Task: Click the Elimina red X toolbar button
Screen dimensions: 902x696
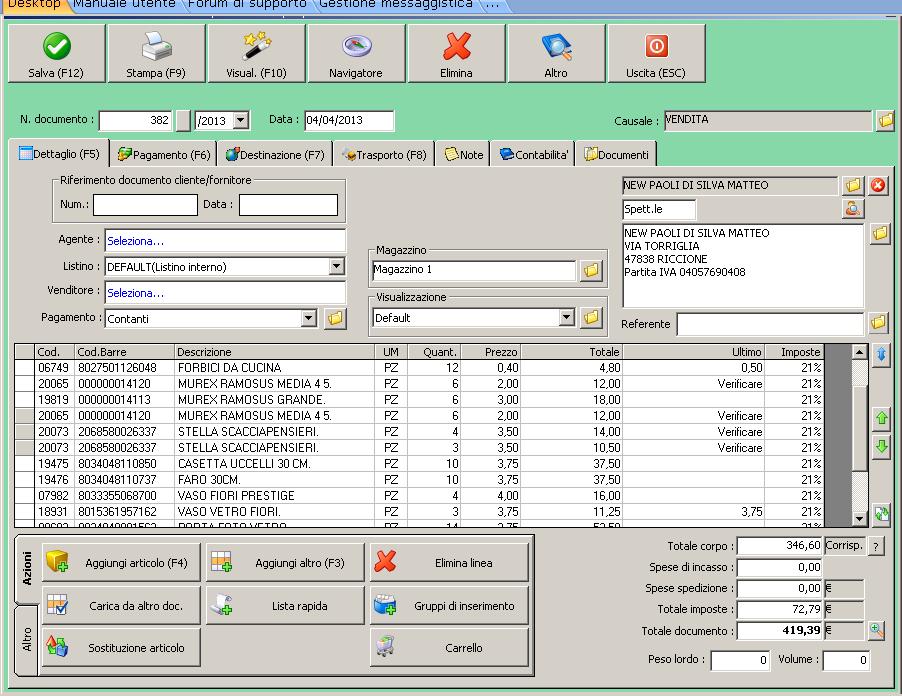Action: click(x=456, y=55)
